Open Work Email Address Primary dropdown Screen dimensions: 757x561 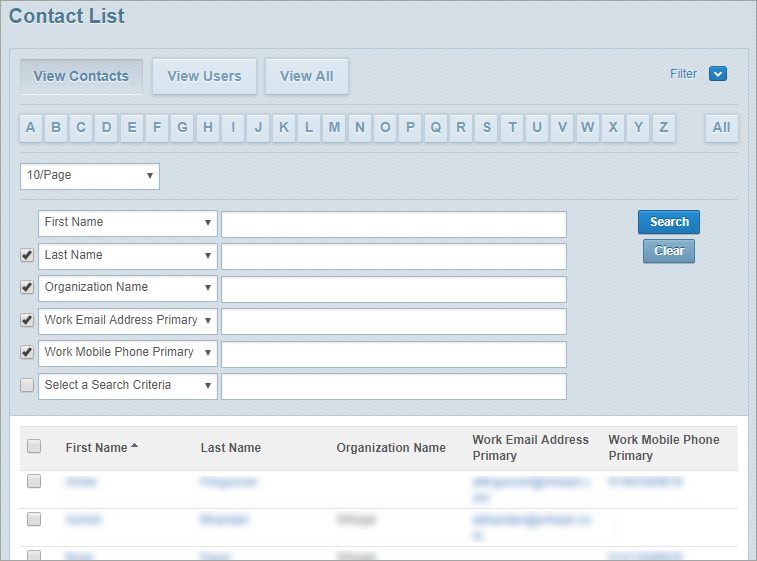click(128, 321)
